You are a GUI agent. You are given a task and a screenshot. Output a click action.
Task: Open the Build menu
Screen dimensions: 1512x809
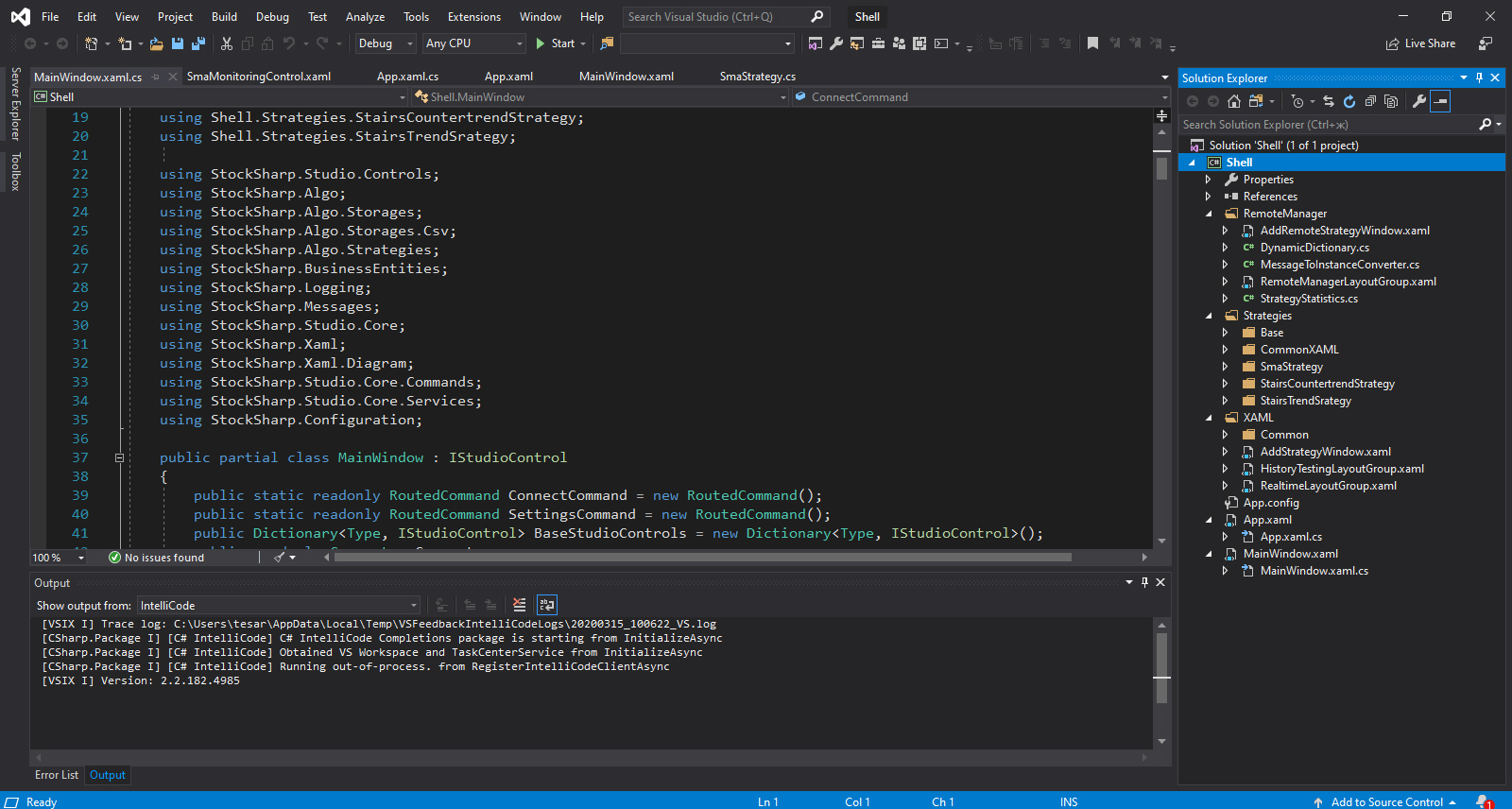point(224,17)
